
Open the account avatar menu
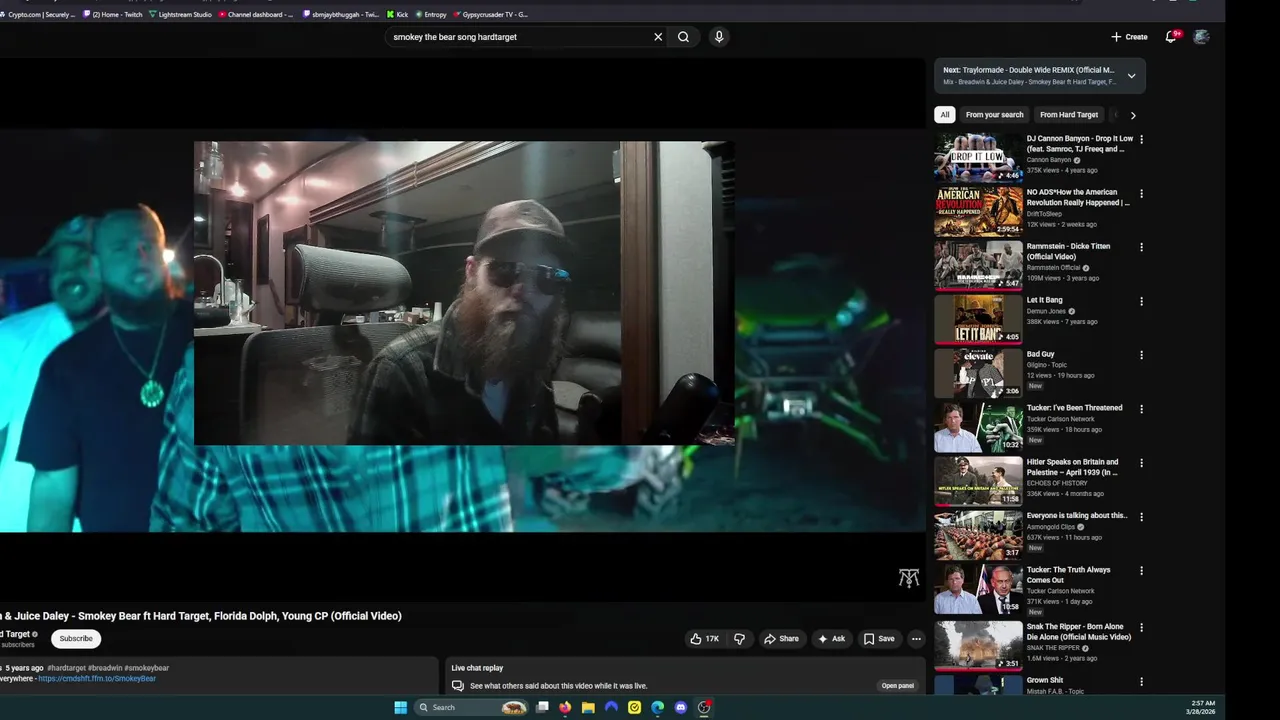click(x=1201, y=37)
